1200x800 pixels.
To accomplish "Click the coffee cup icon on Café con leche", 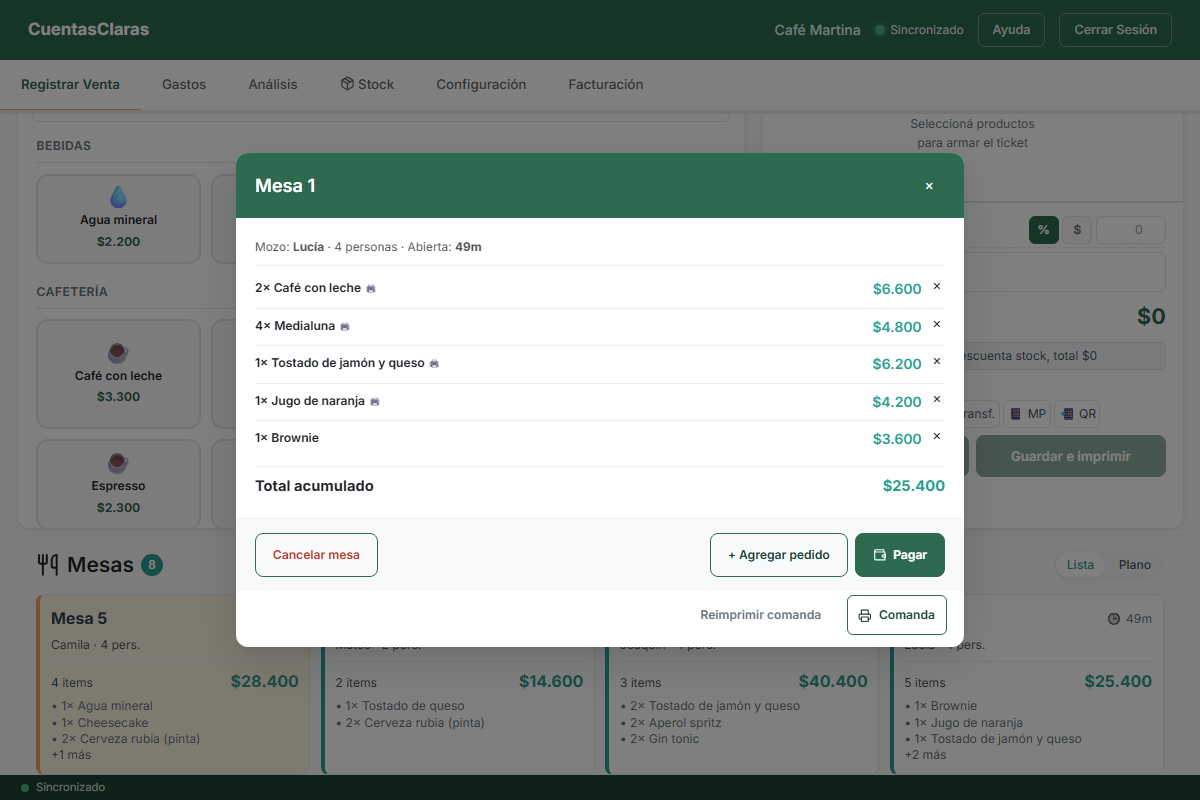I will tap(118, 353).
